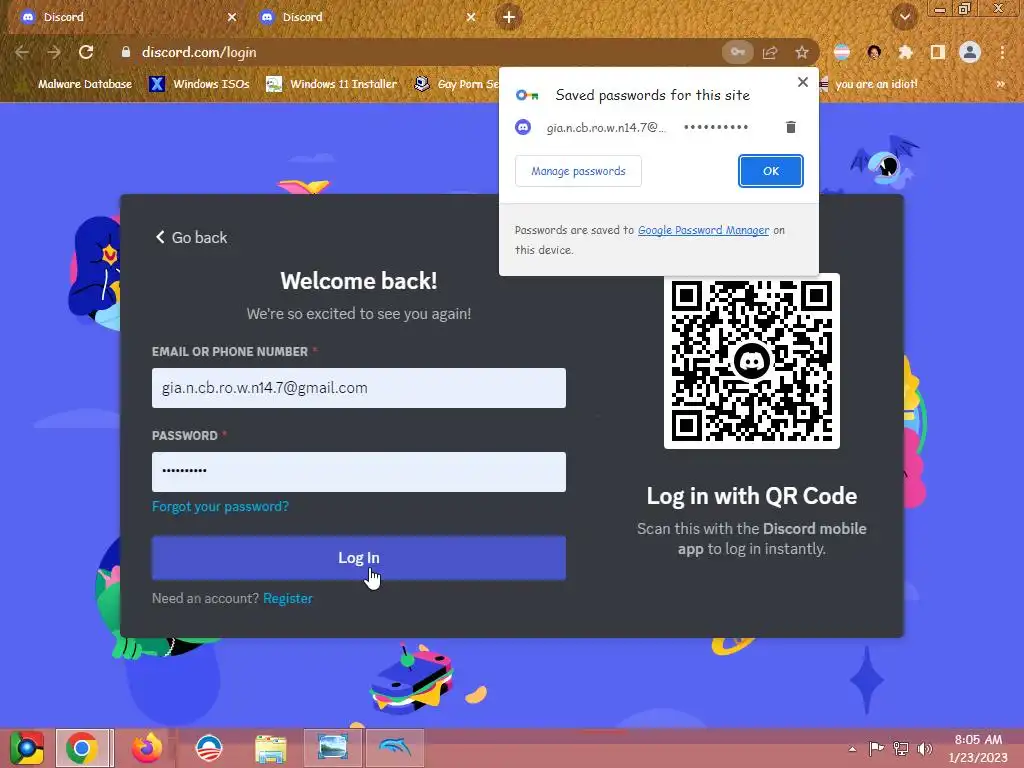Click the address bar URL
The height and width of the screenshot is (768, 1024).
[x=199, y=52]
